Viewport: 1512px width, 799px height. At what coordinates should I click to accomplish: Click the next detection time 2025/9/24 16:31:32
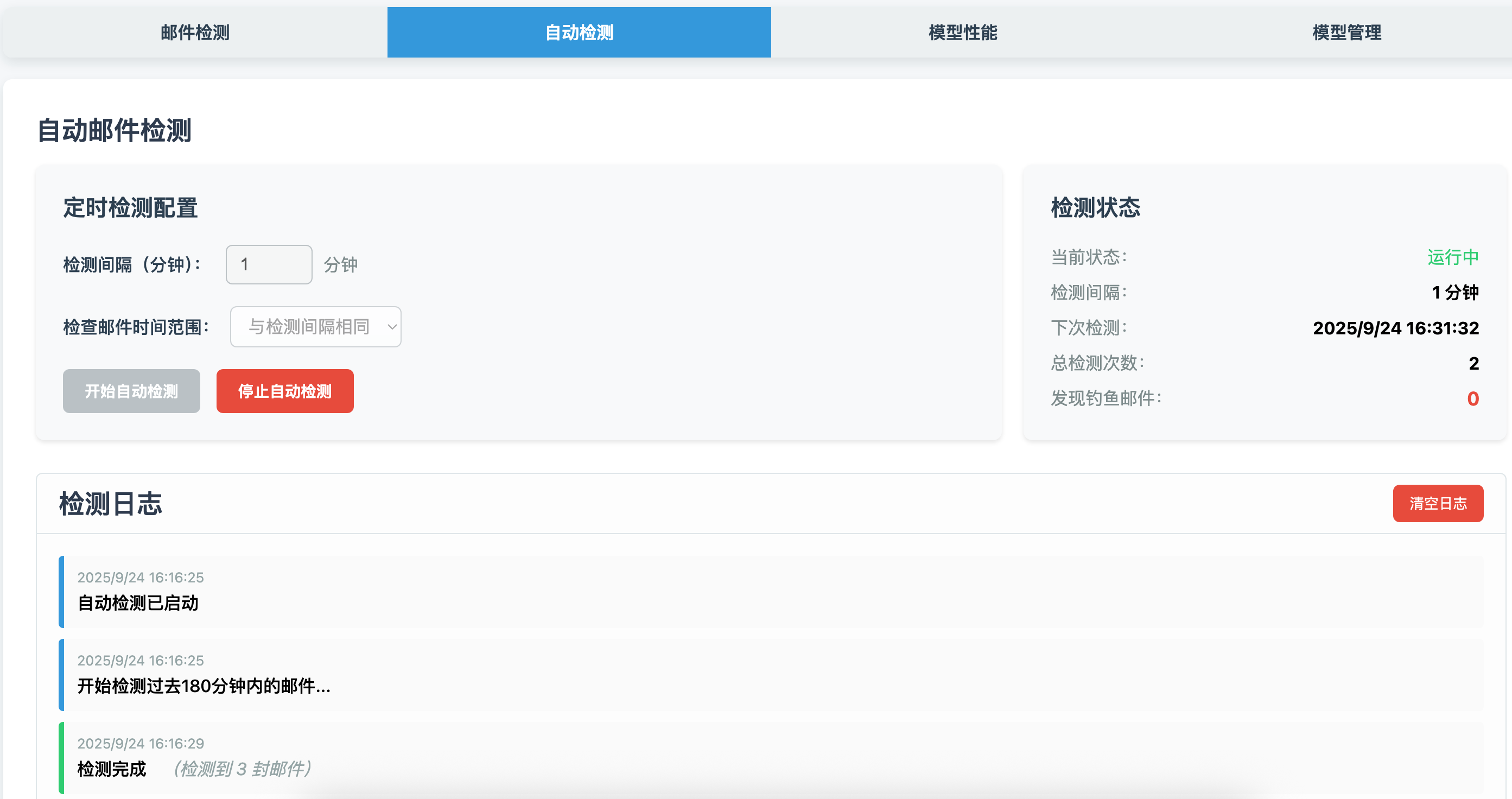tap(1396, 328)
